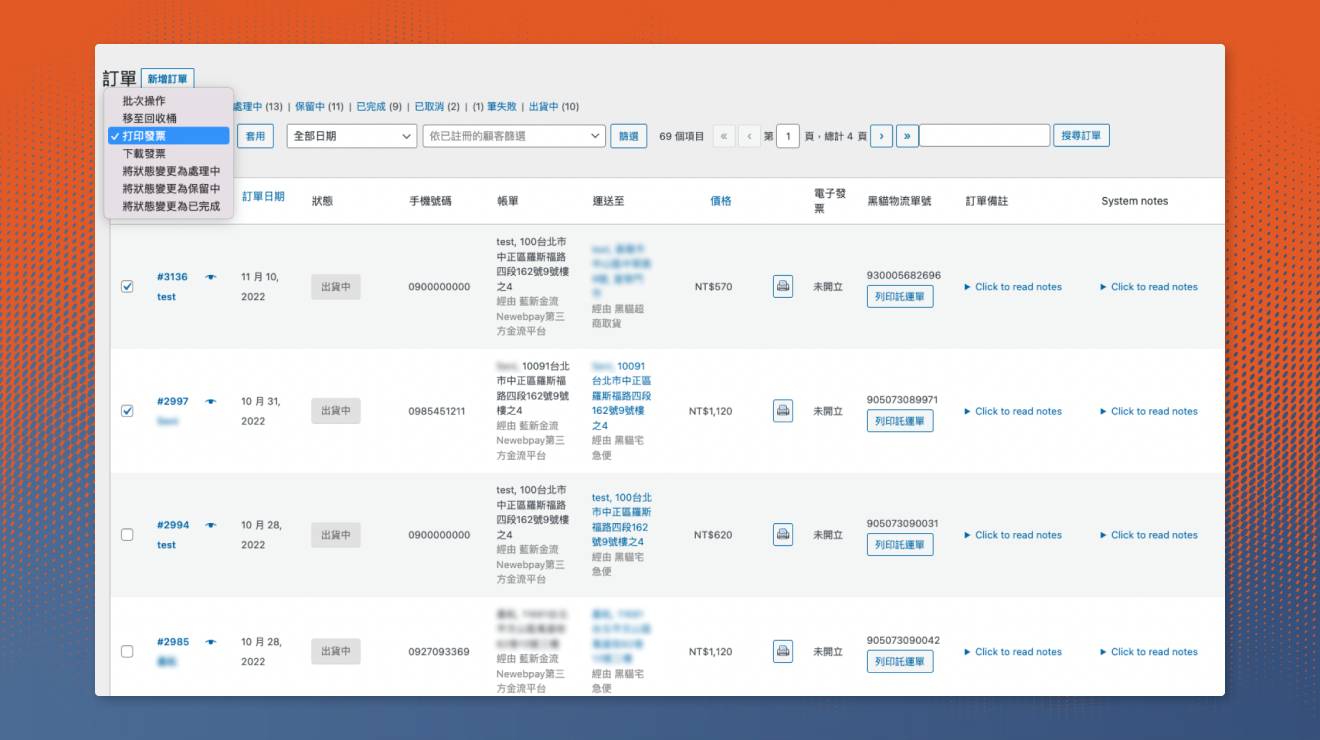Screen dimensions: 1320x740
Task: Filter orders by 已完成 status link
Action: (371, 107)
